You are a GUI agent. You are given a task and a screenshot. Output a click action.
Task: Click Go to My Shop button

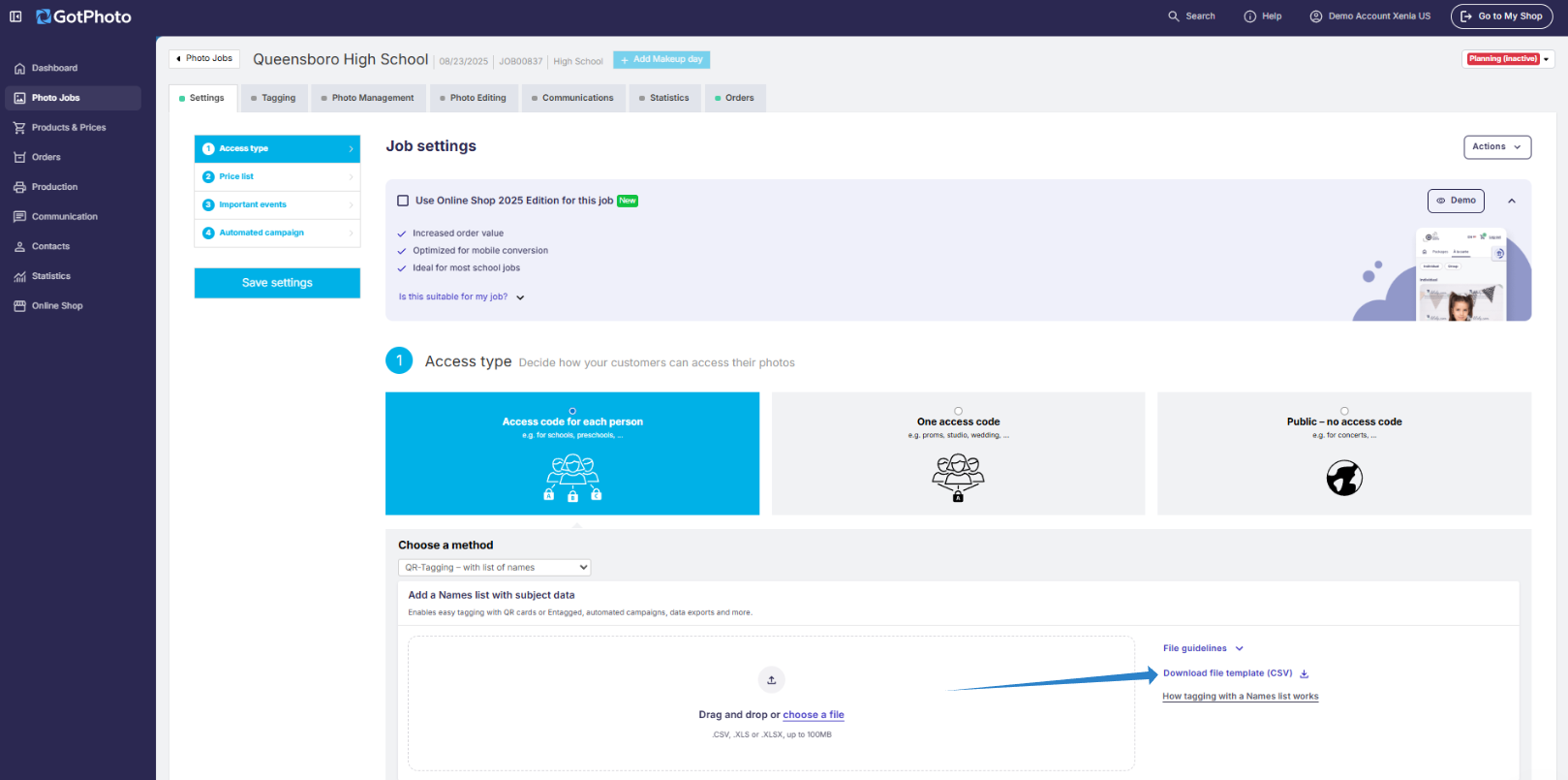[1501, 16]
